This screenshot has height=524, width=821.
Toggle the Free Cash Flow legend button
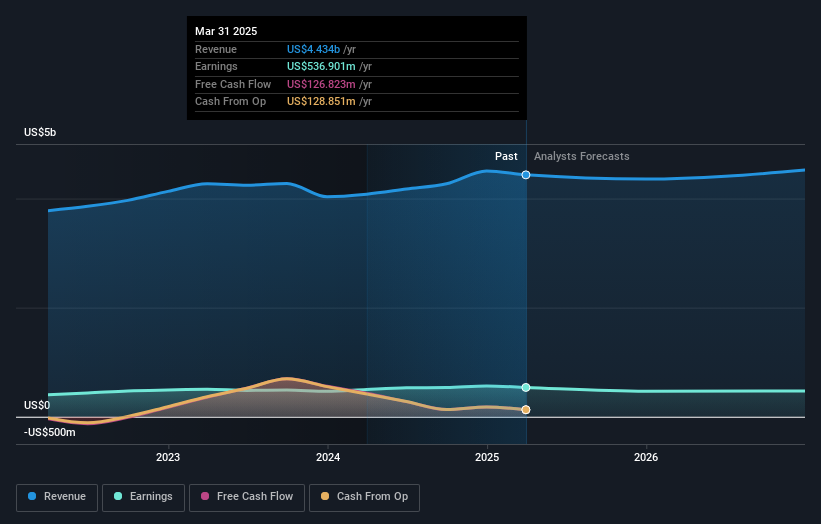247,497
